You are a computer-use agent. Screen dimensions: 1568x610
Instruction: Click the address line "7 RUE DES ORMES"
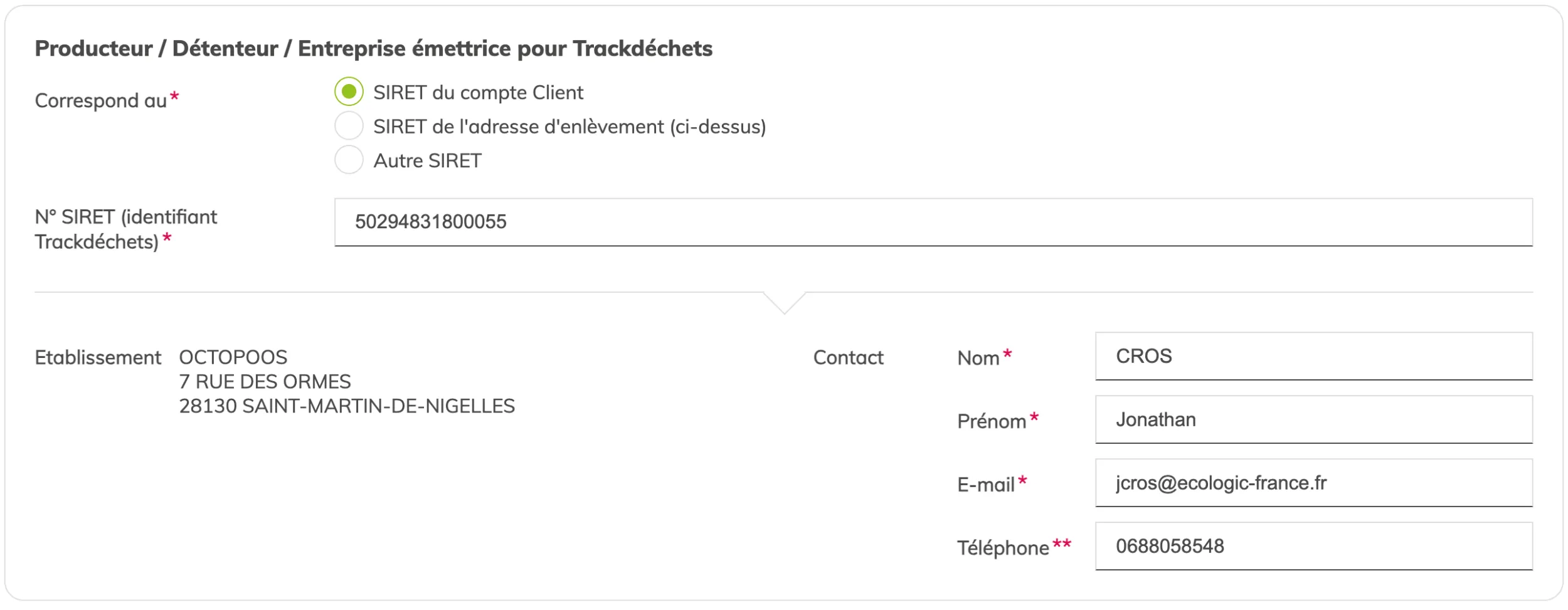pyautogui.click(x=264, y=381)
